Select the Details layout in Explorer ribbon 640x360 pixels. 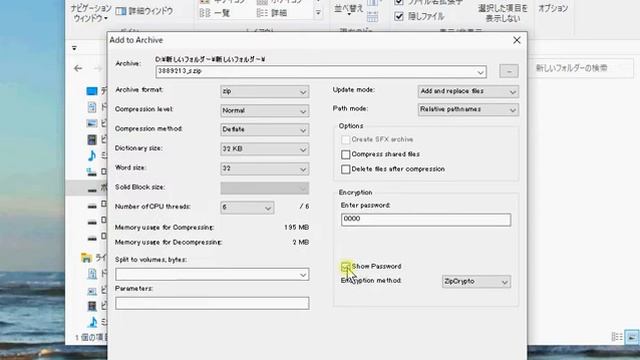(272, 13)
